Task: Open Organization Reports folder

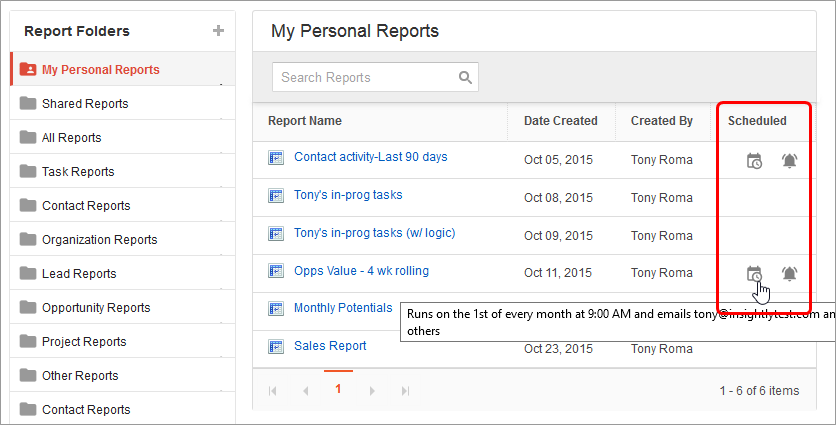Action: 123,239
